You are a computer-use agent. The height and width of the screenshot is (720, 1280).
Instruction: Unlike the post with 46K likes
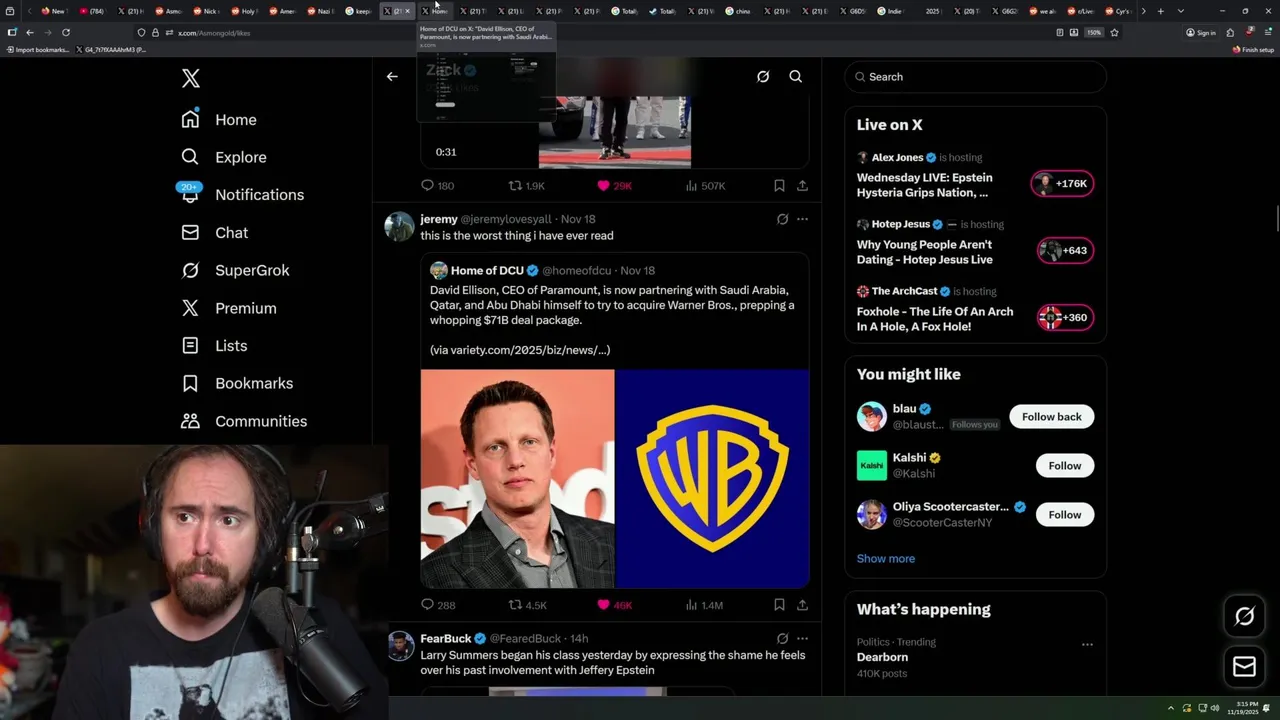pyautogui.click(x=614, y=605)
